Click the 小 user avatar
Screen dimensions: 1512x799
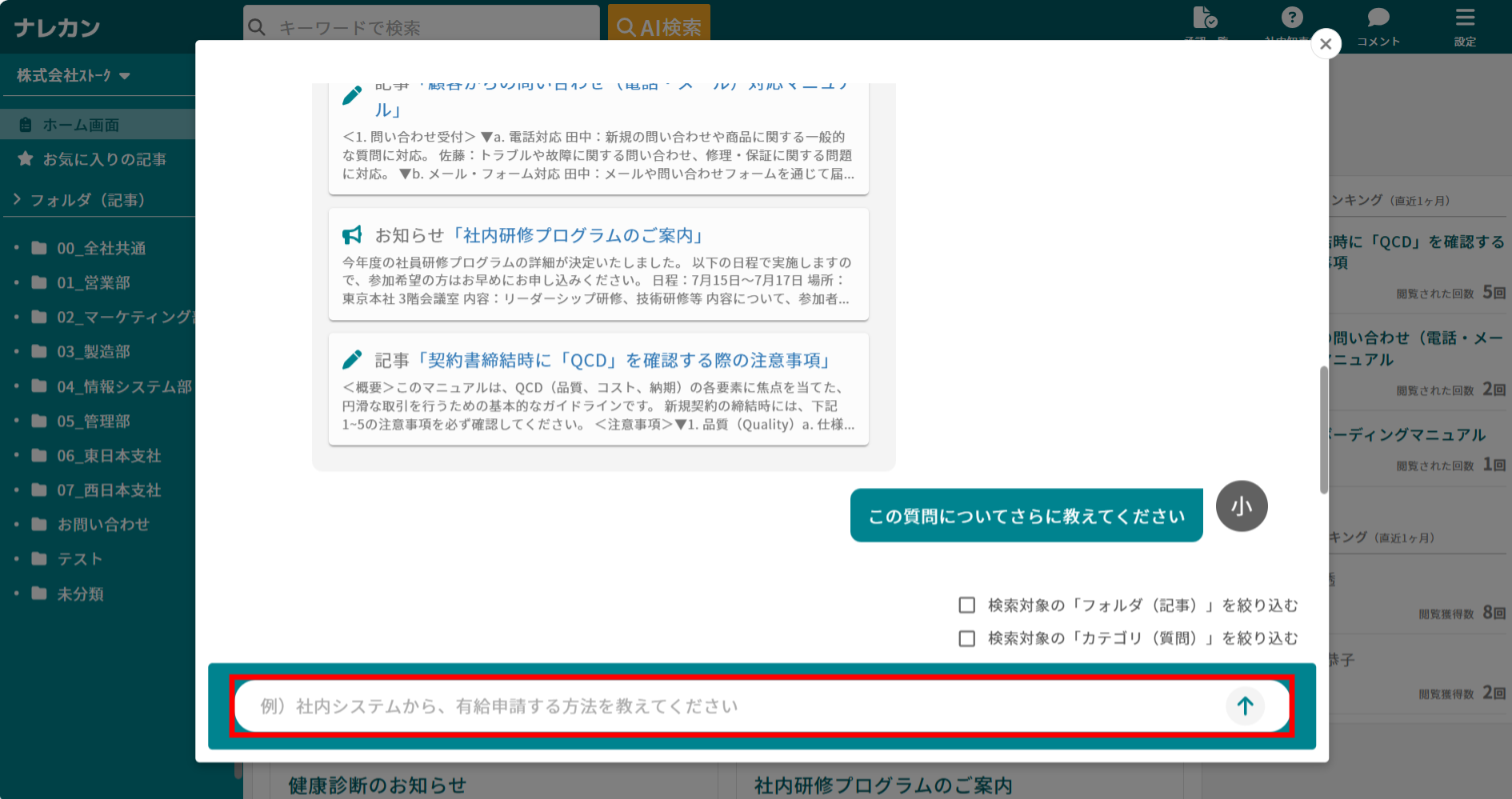1242,505
